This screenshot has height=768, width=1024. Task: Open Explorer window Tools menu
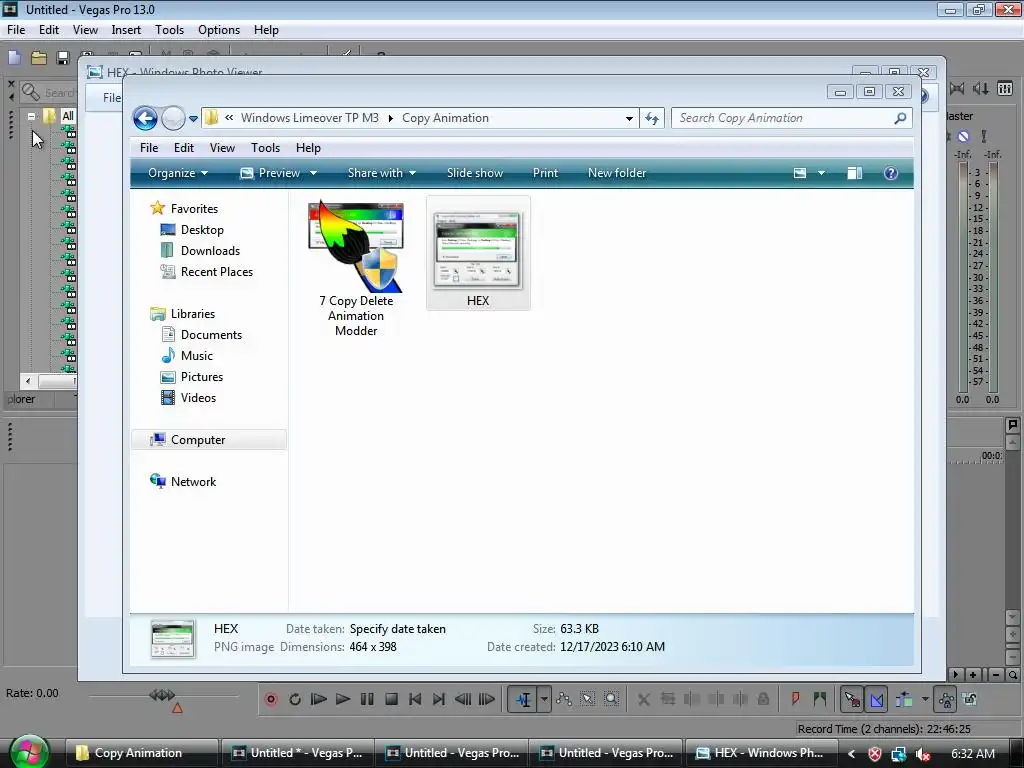pyautogui.click(x=265, y=148)
